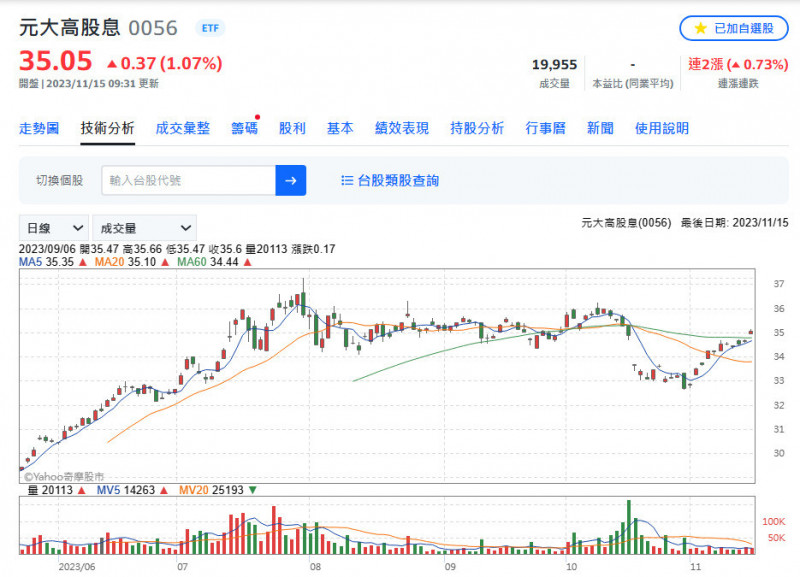The image size is (800, 577).
Task: Click the 19,955 volume figure
Action: point(554,64)
